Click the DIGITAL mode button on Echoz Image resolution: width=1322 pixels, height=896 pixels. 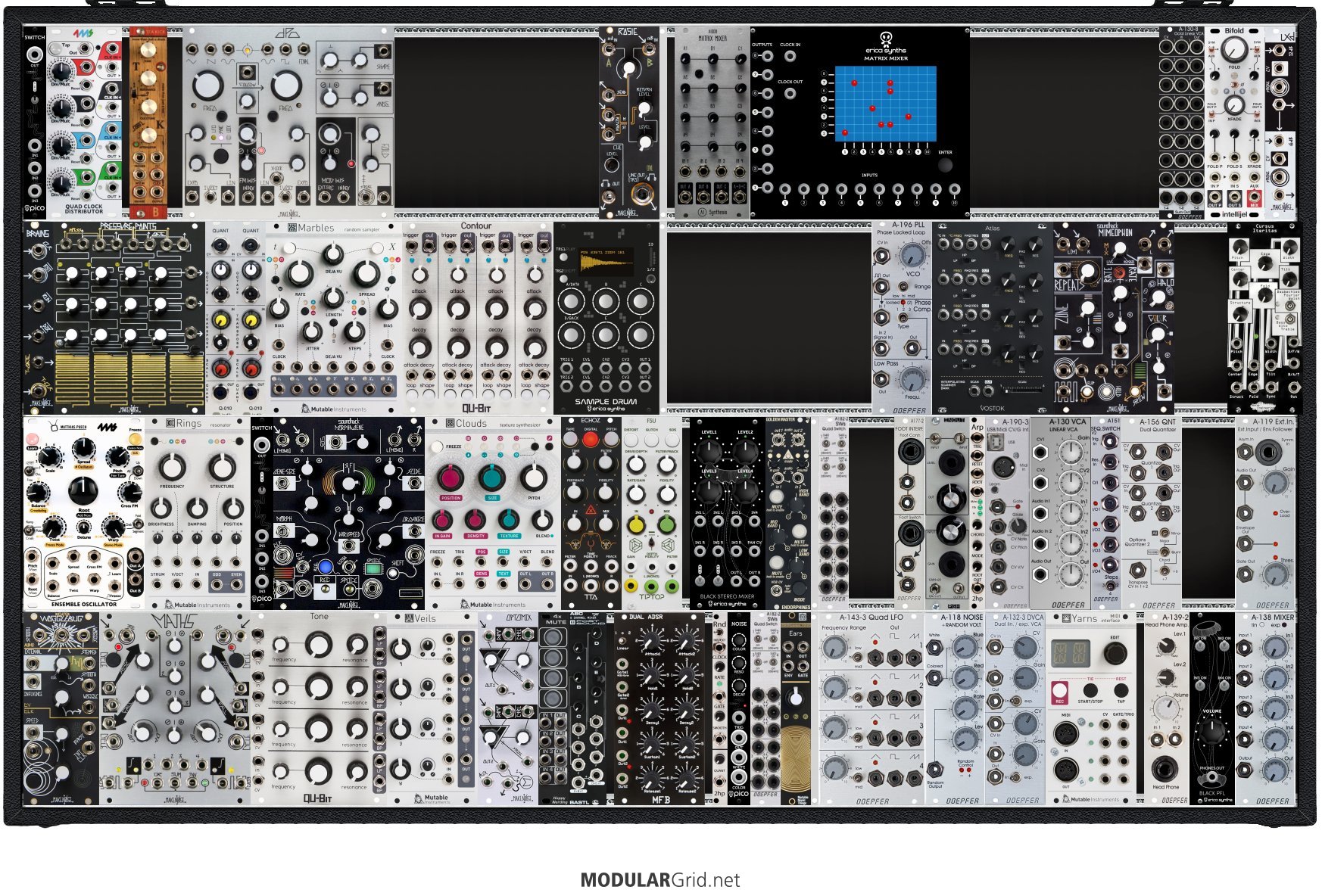click(x=590, y=438)
